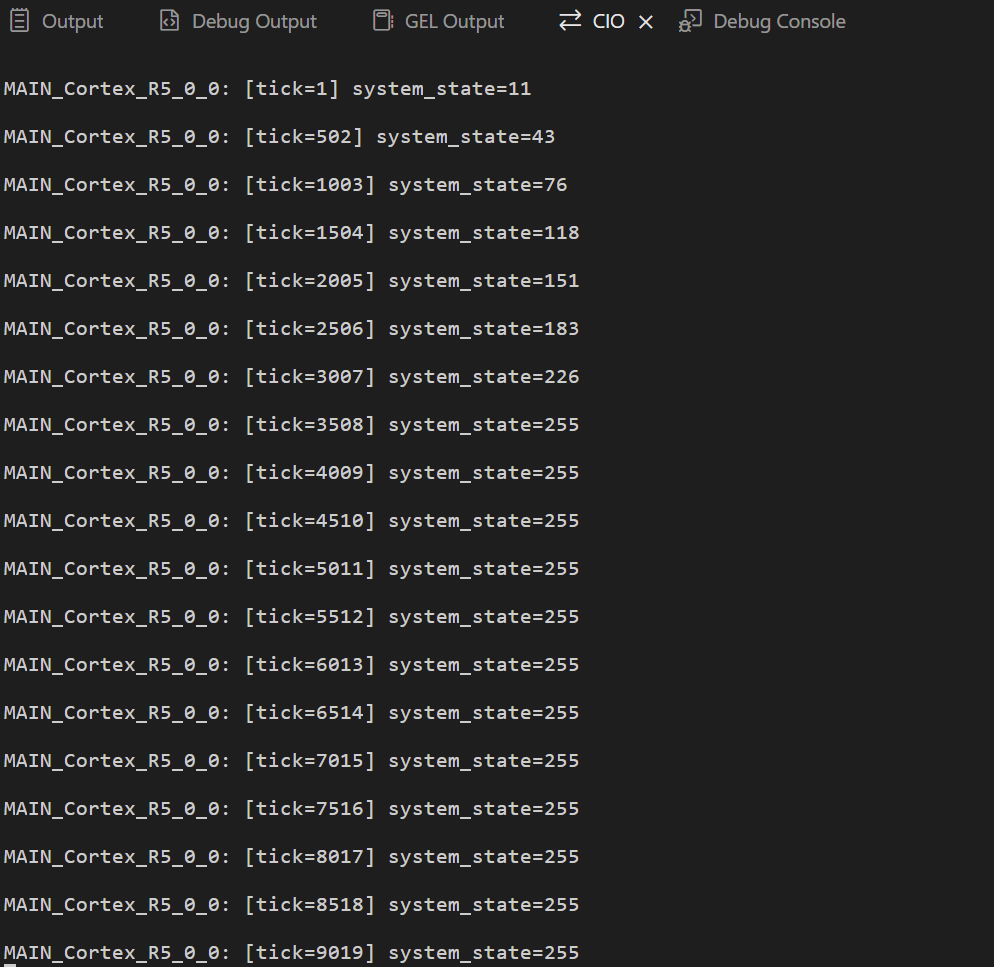The width and height of the screenshot is (994, 967).
Task: Place cursor on the last tick=9019 line
Action: 291,953
